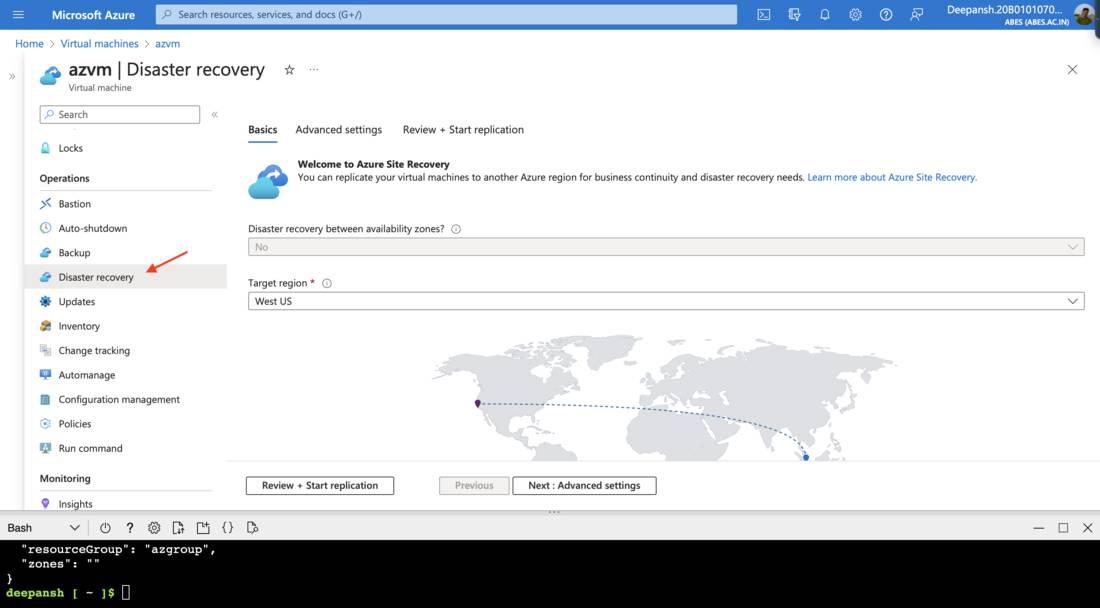Viewport: 1100px width, 608px height.
Task: Open new session icon in Cloud Shell
Action: click(x=203, y=527)
